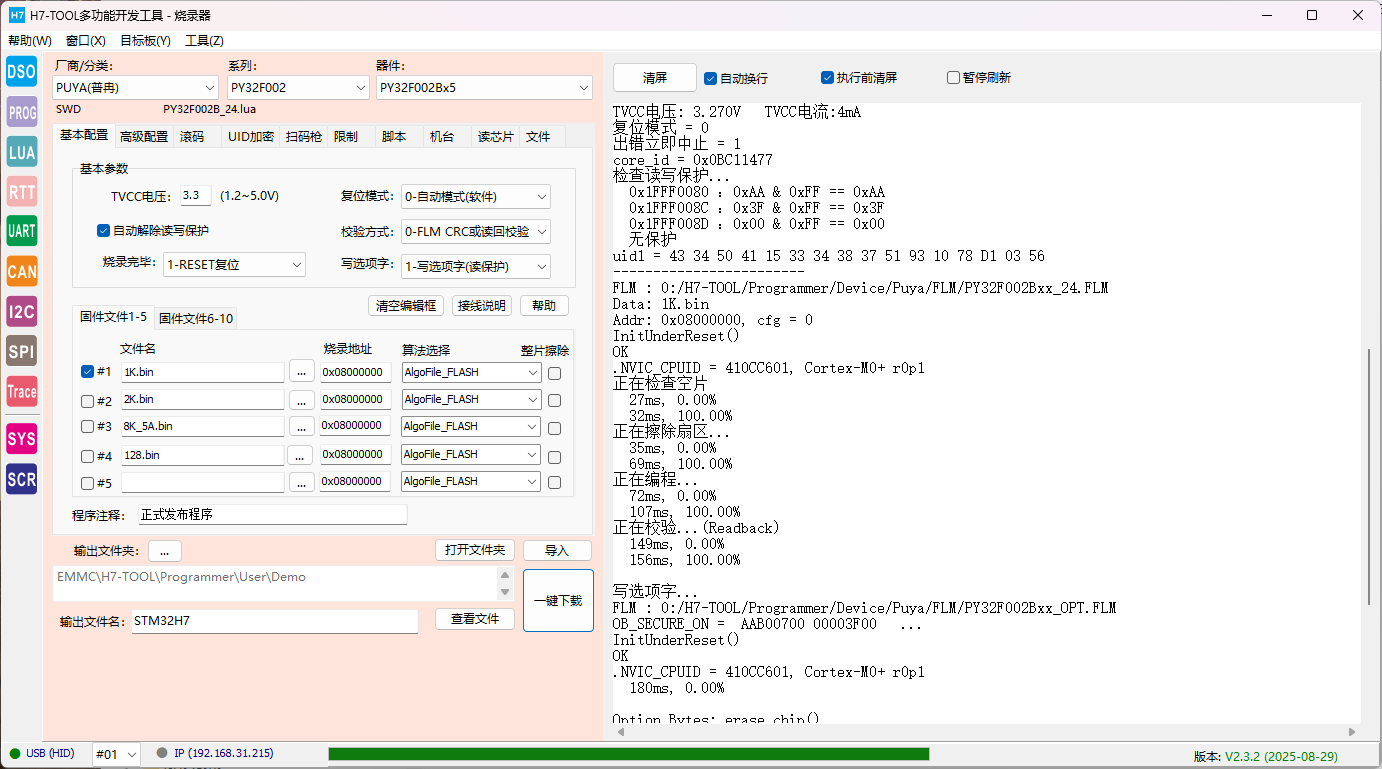Image resolution: width=1382 pixels, height=769 pixels.
Task: Open the 工具(Z) menu
Action: pyautogui.click(x=204, y=41)
